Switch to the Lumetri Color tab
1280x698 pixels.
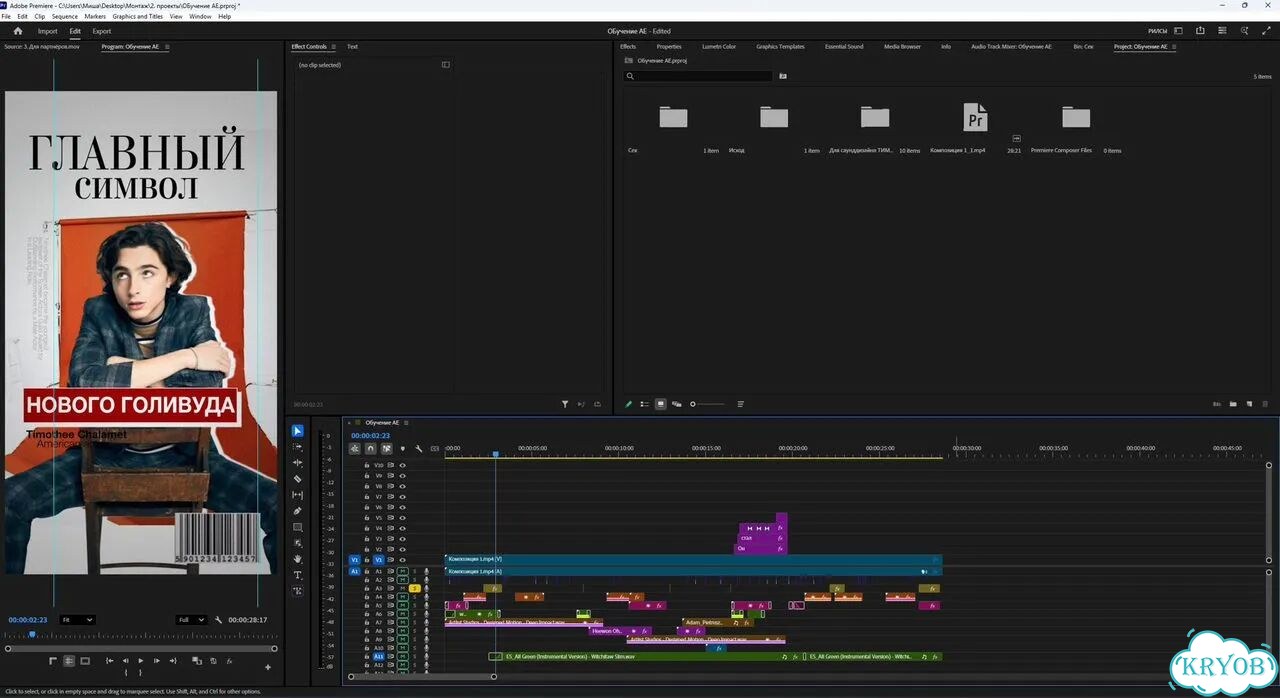tap(719, 47)
